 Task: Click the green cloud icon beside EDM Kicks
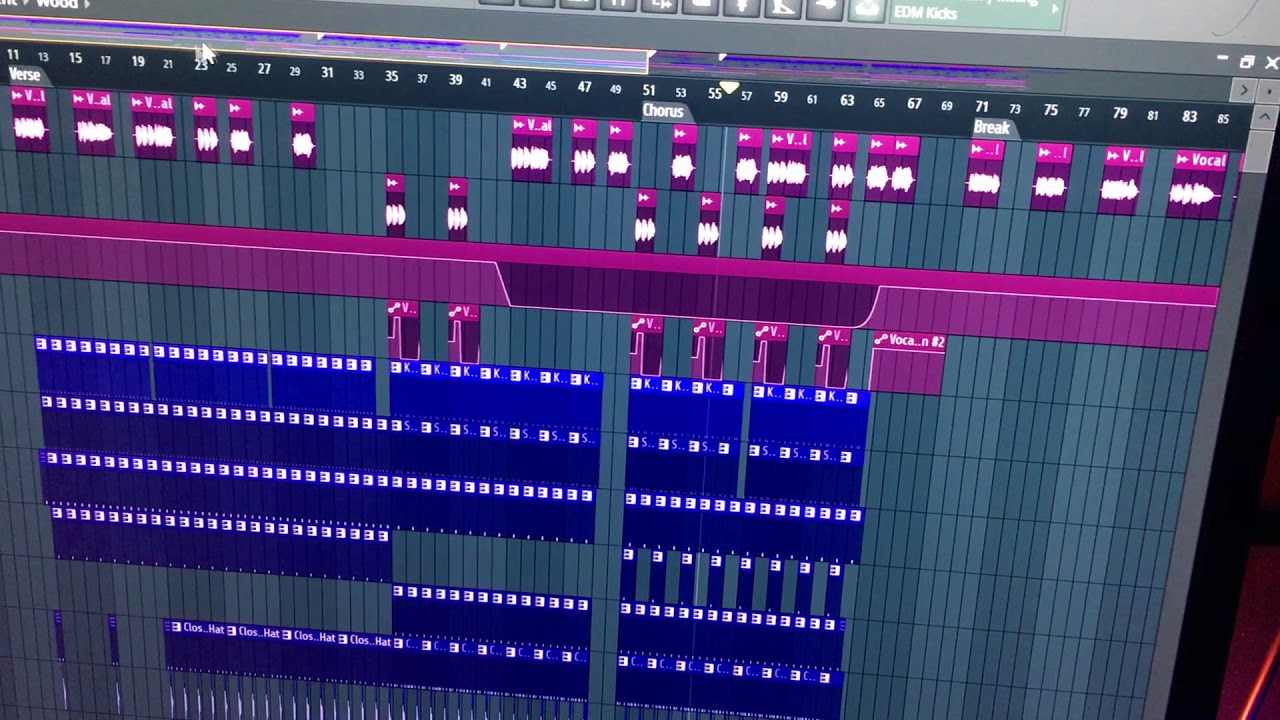(x=866, y=8)
